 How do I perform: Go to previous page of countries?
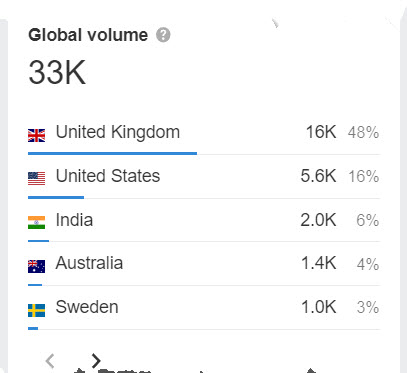pos(50,360)
